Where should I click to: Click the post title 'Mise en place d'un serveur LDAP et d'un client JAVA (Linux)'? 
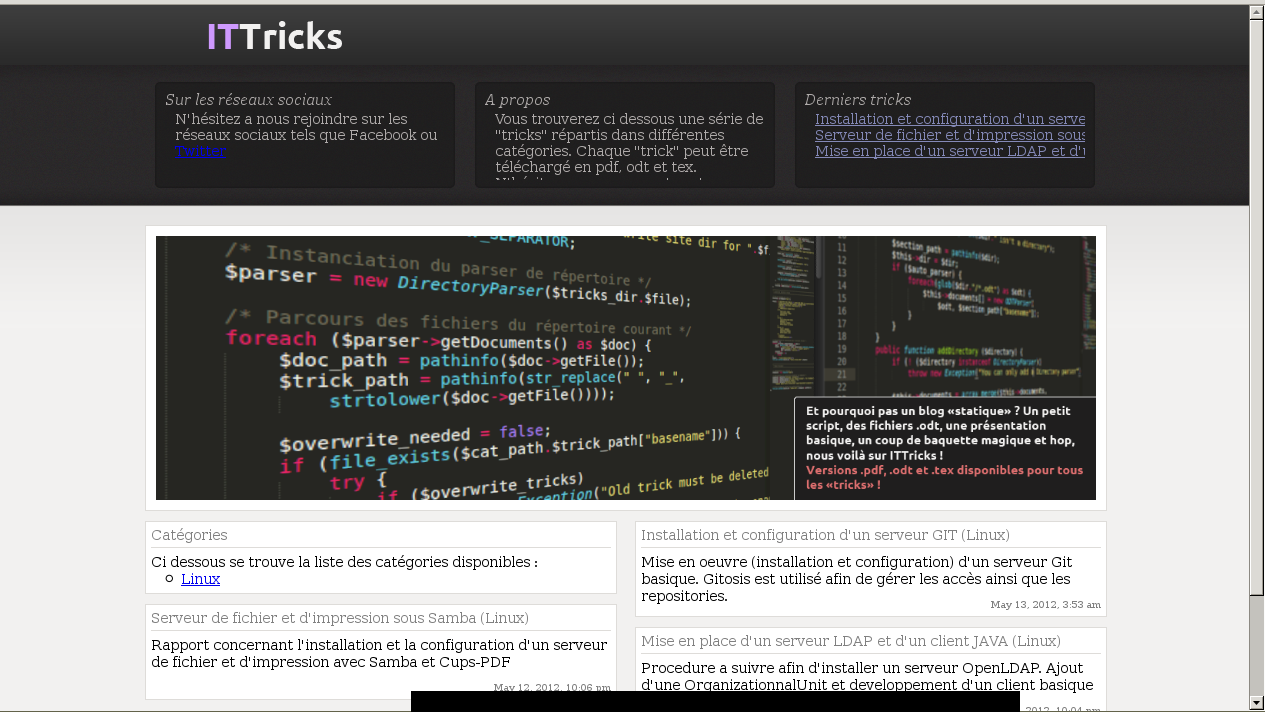(851, 641)
